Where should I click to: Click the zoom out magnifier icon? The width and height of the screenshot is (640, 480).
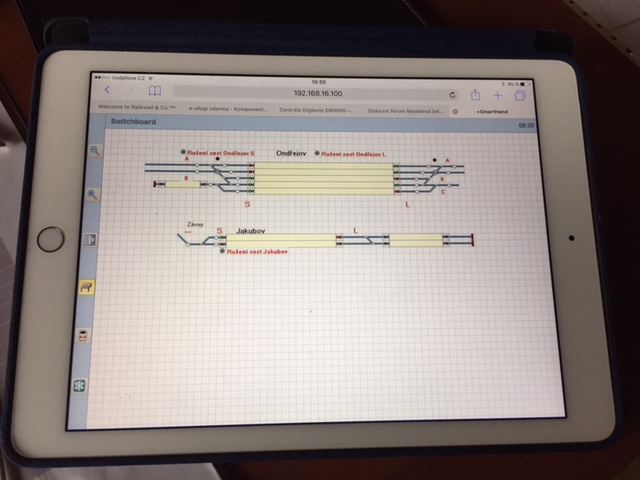tap(97, 150)
